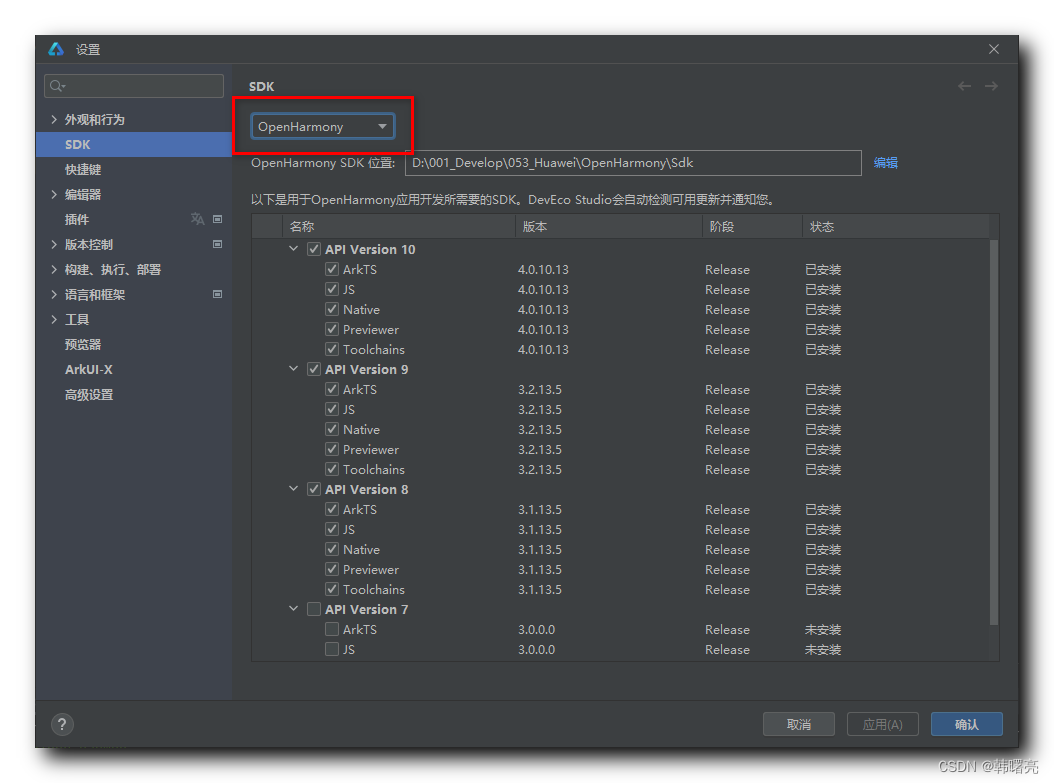Click the 名称 column header
The width and height of the screenshot is (1054, 783).
pyautogui.click(x=399, y=226)
